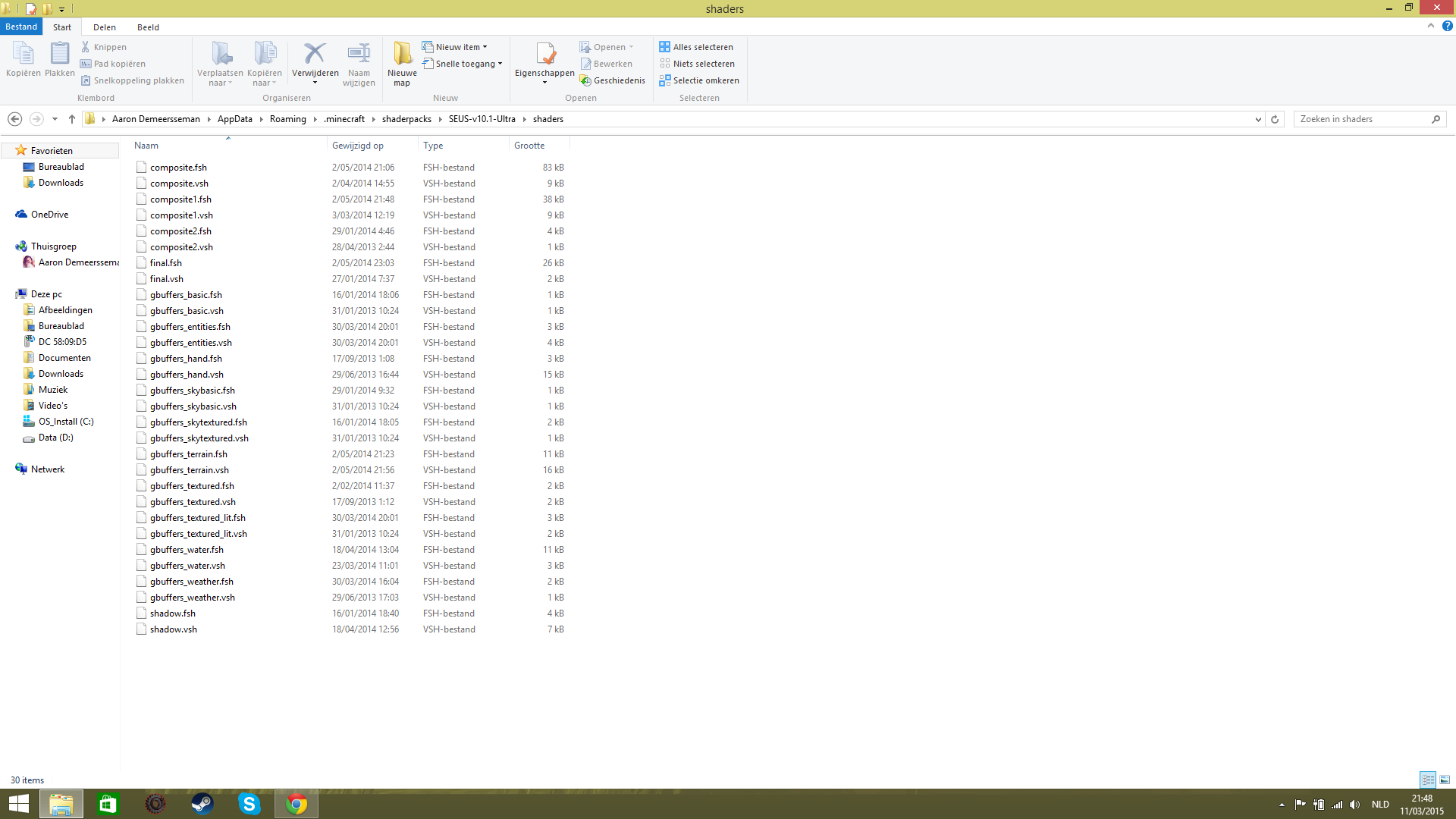The image size is (1456, 819).
Task: Open the Help question mark icon
Action: point(1447,26)
